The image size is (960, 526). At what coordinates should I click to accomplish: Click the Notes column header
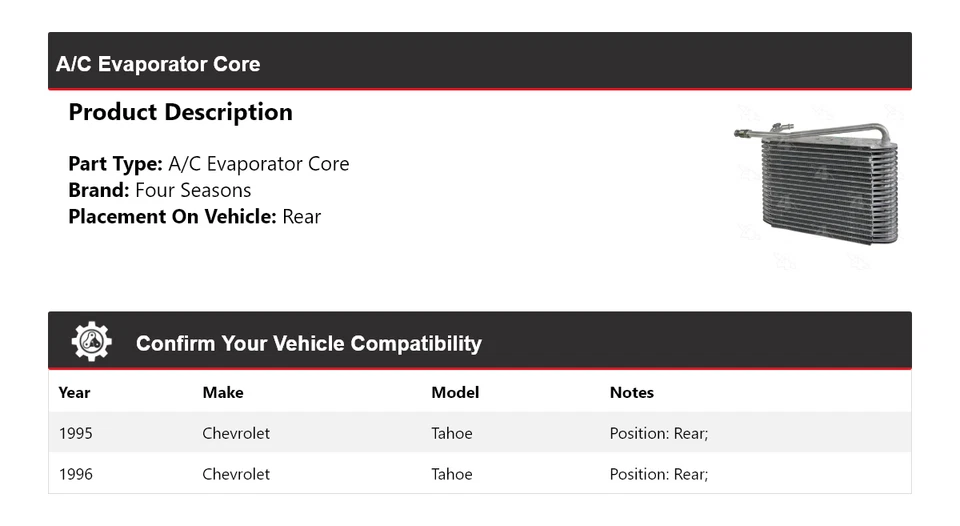point(631,392)
